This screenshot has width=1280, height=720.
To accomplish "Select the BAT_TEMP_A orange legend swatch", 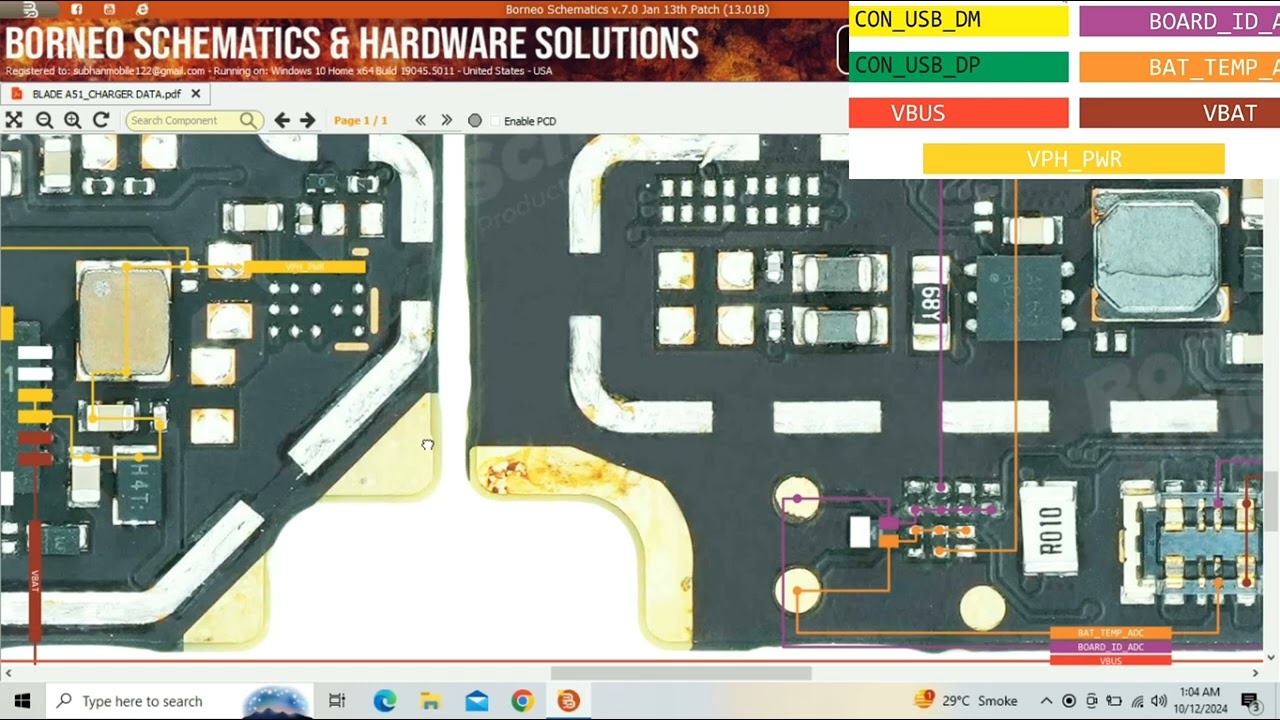I will tap(1180, 67).
